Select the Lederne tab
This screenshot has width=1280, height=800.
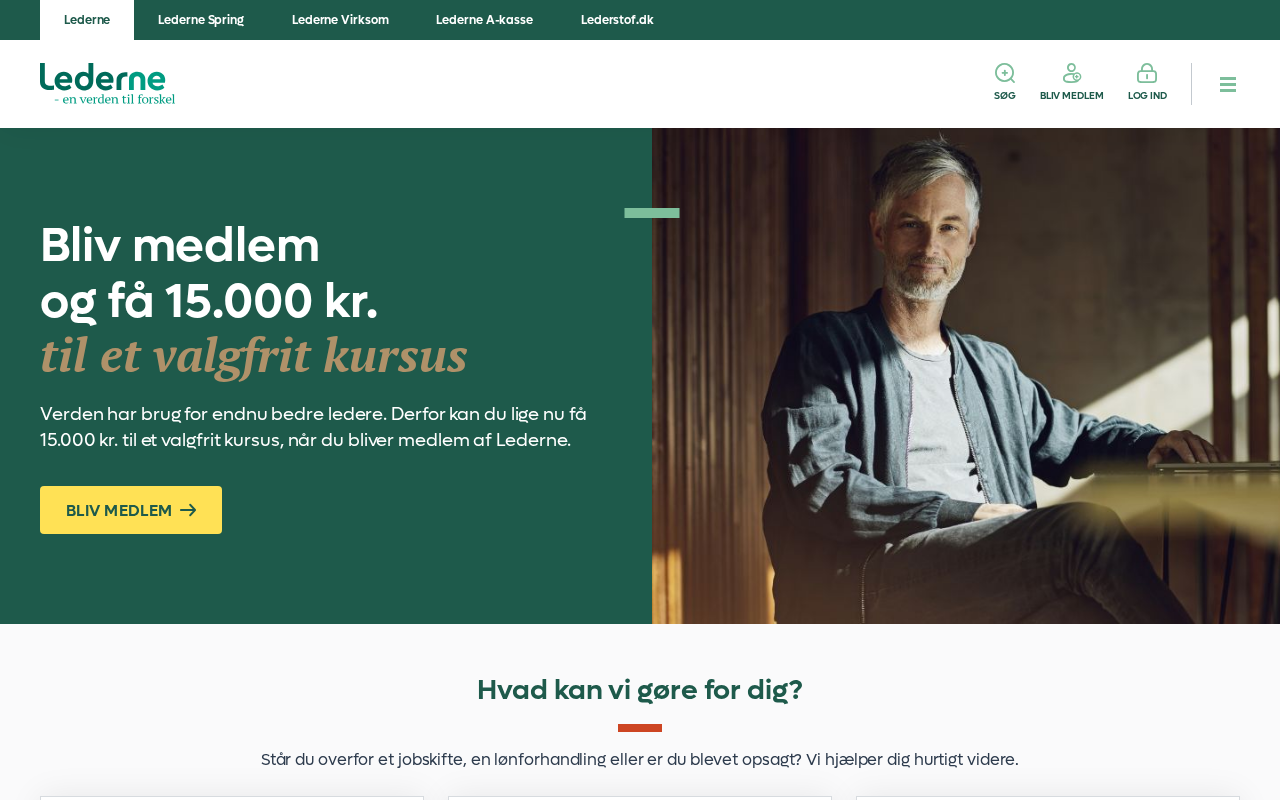click(x=87, y=20)
